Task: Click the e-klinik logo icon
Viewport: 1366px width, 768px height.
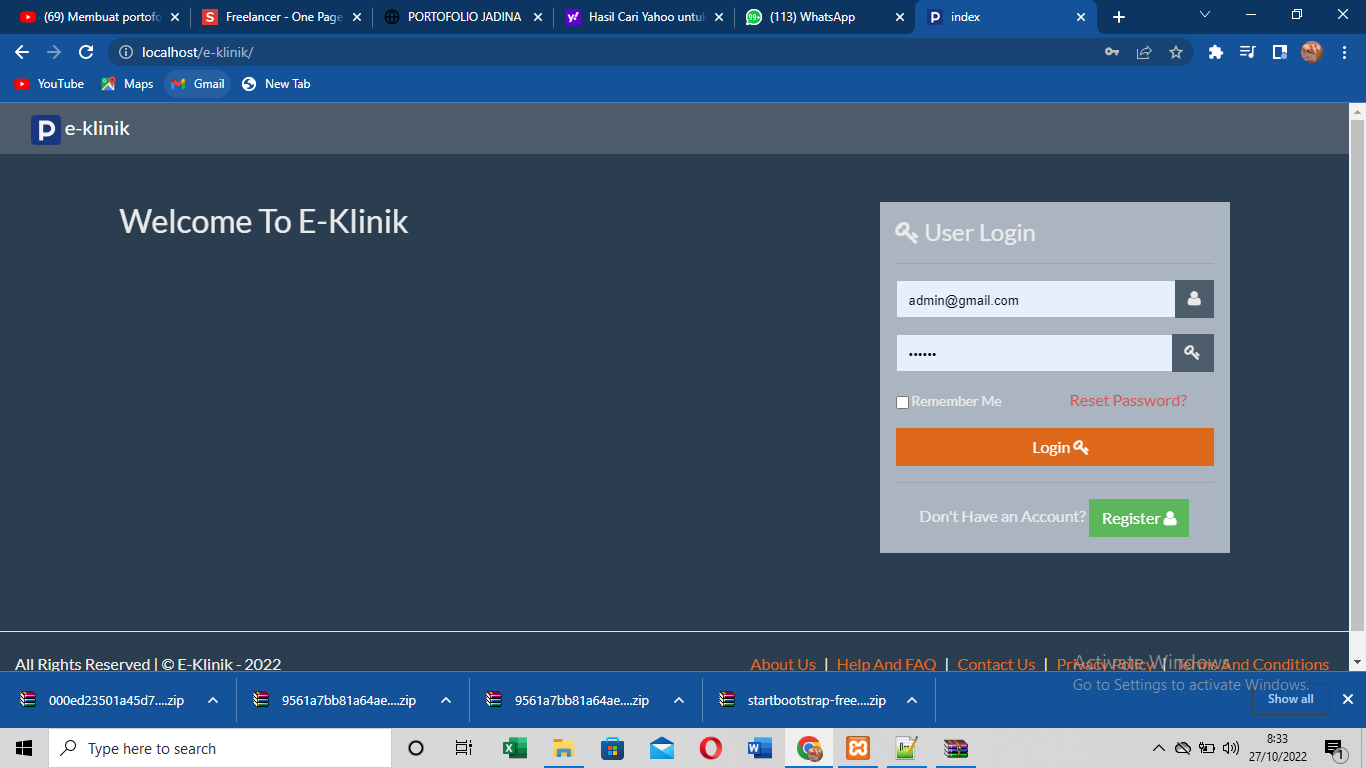Action: tap(46, 130)
